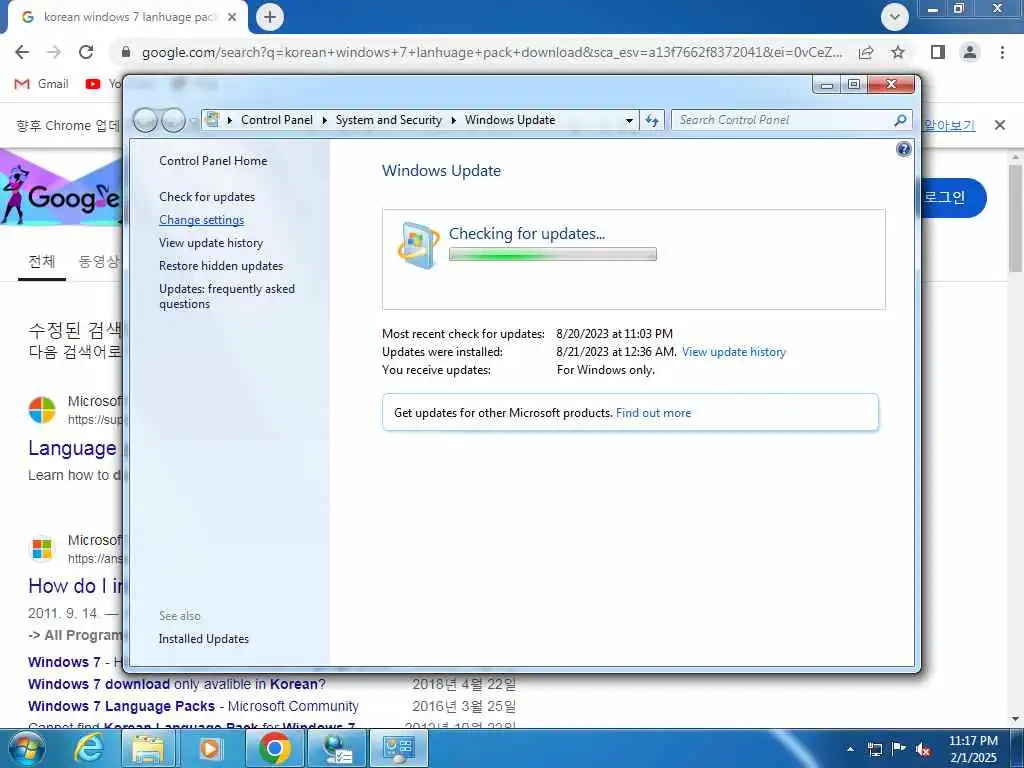Open Action Center flag tray icon
1024x768 pixels.
coord(899,749)
